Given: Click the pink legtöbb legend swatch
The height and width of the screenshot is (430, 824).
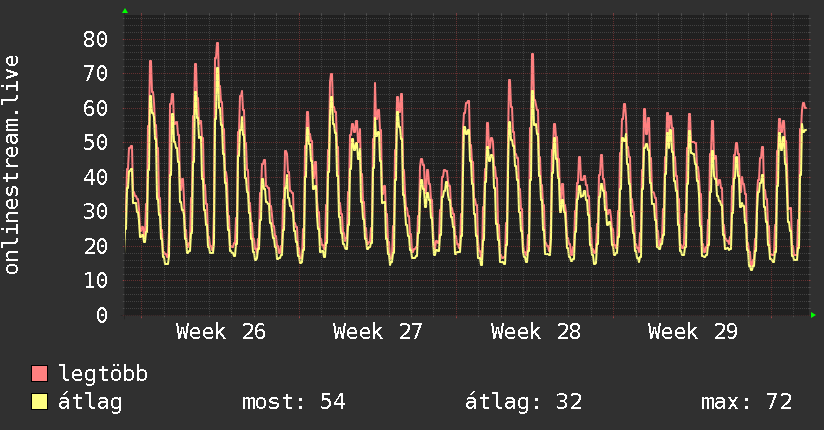Looking at the screenshot, I should [39, 373].
